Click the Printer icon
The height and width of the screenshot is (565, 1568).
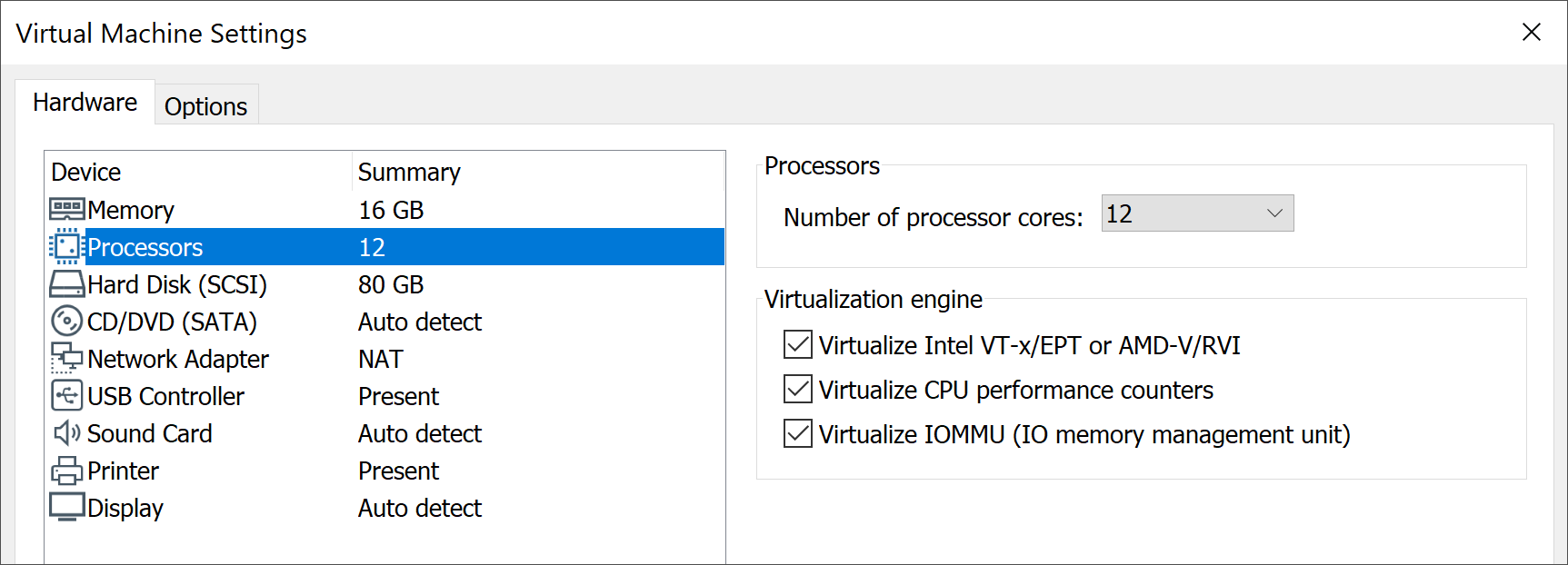click(x=67, y=471)
